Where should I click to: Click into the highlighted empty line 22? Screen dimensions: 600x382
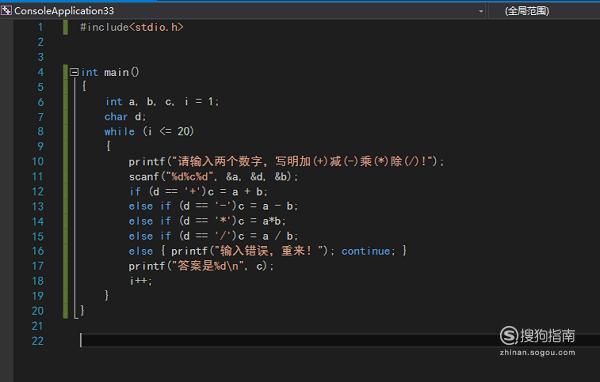pos(340,340)
